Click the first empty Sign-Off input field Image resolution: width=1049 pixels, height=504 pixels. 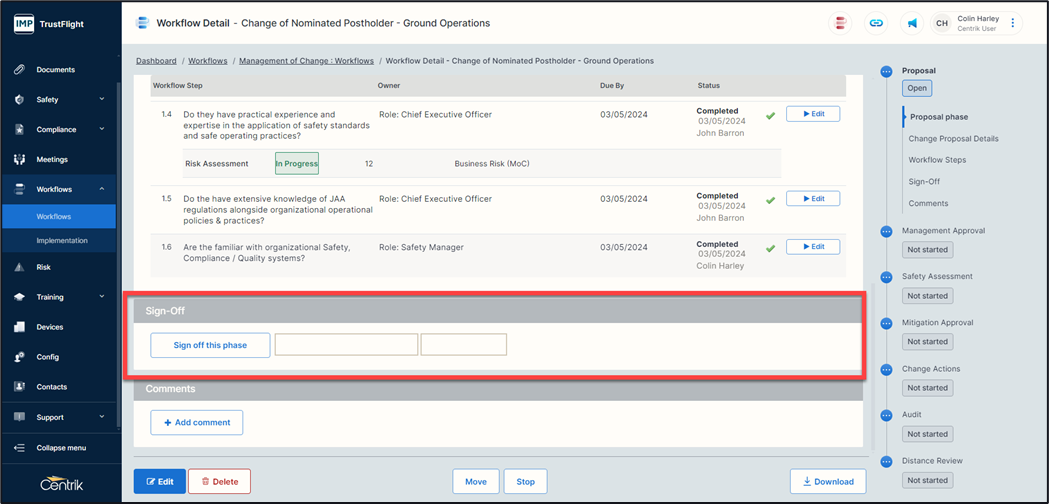pyautogui.click(x=346, y=345)
